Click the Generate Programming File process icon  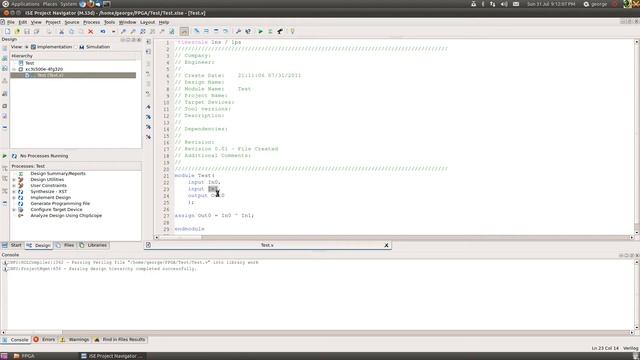click(x=20, y=203)
